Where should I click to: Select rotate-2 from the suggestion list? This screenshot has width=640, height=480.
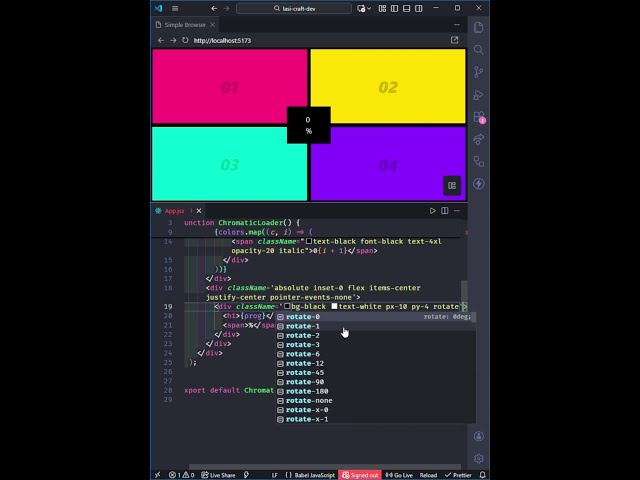click(376, 336)
